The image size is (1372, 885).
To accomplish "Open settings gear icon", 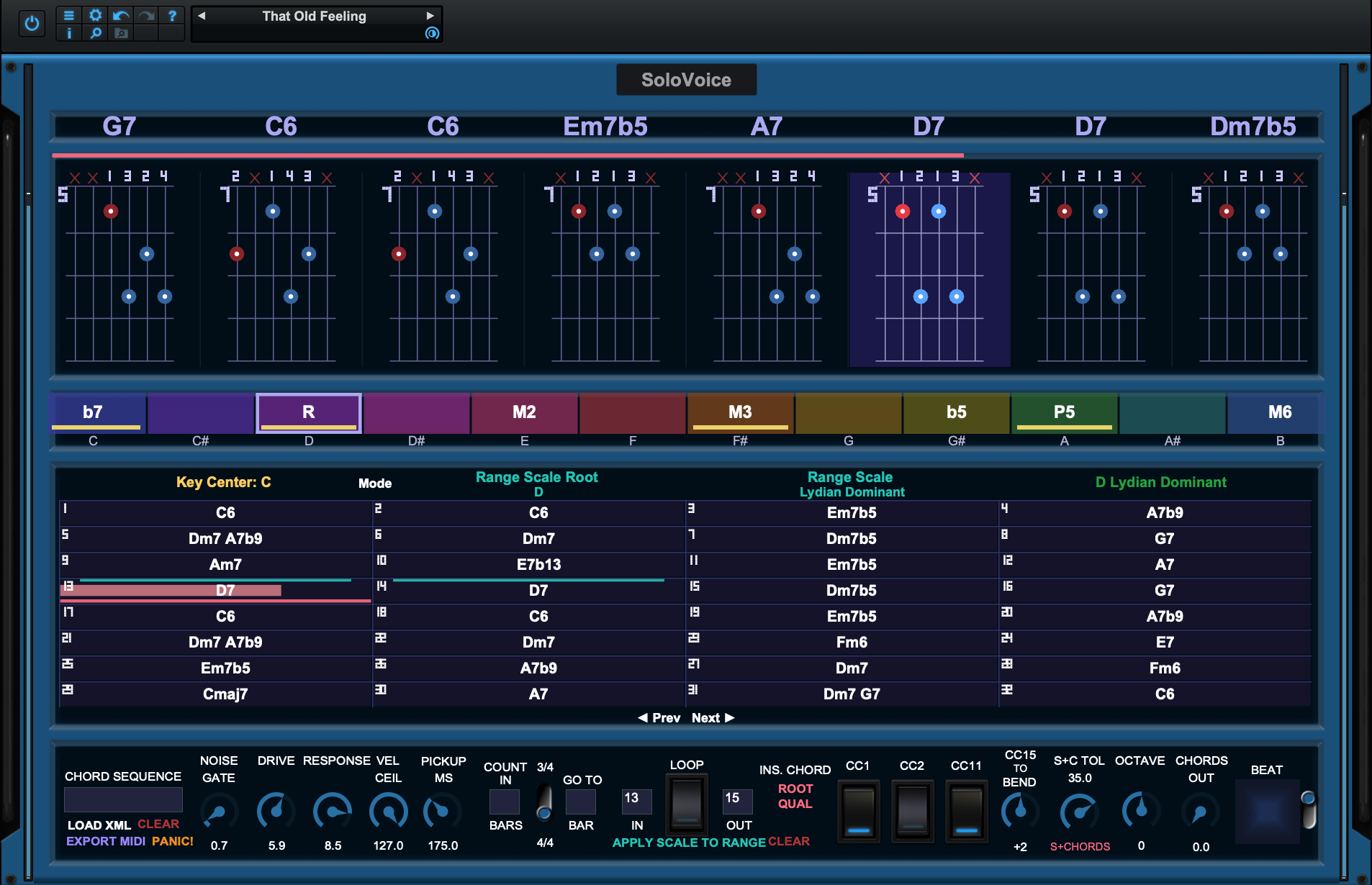I will (x=95, y=15).
